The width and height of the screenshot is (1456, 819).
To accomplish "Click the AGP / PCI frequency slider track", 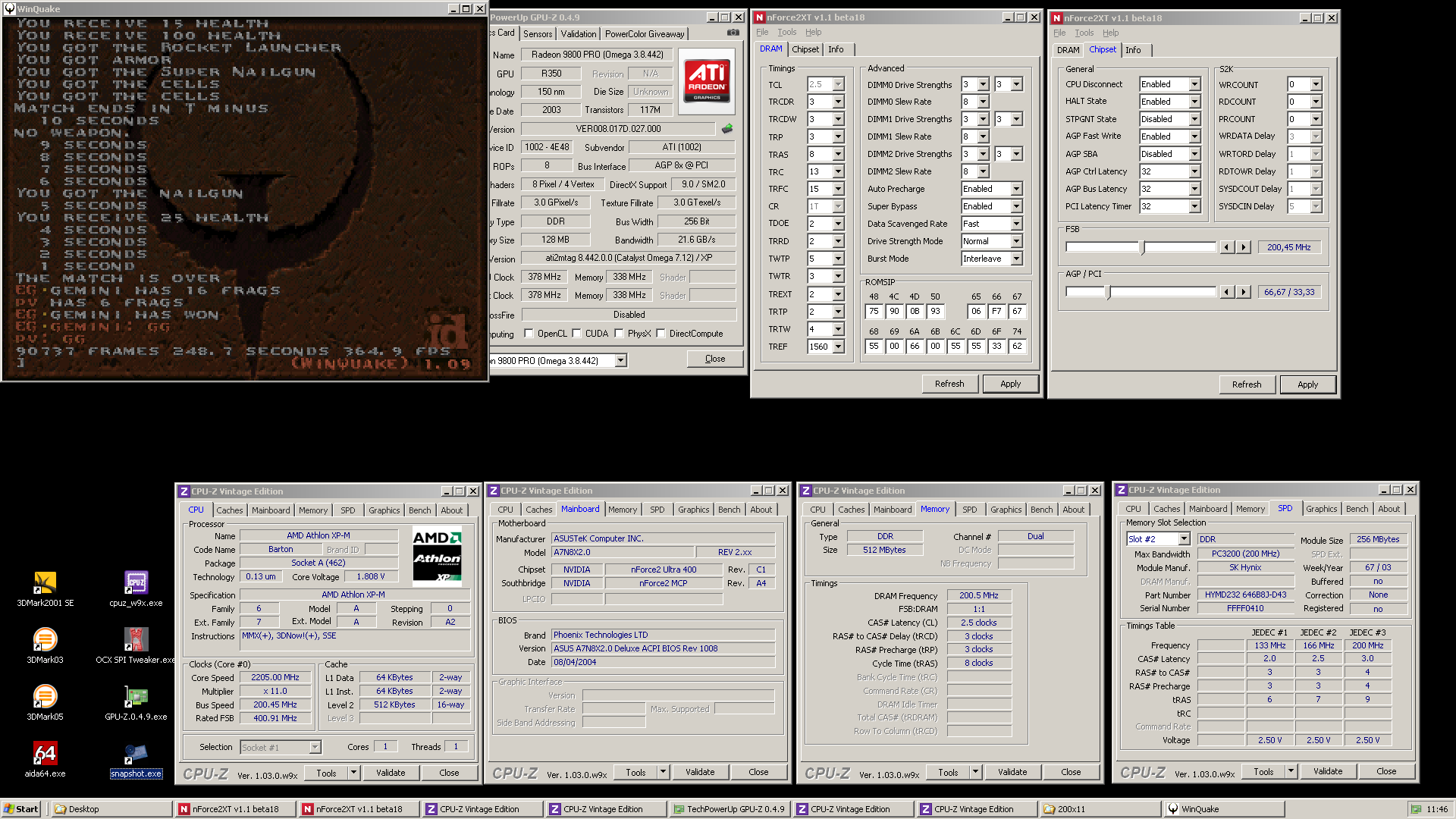I will pyautogui.click(x=1141, y=292).
